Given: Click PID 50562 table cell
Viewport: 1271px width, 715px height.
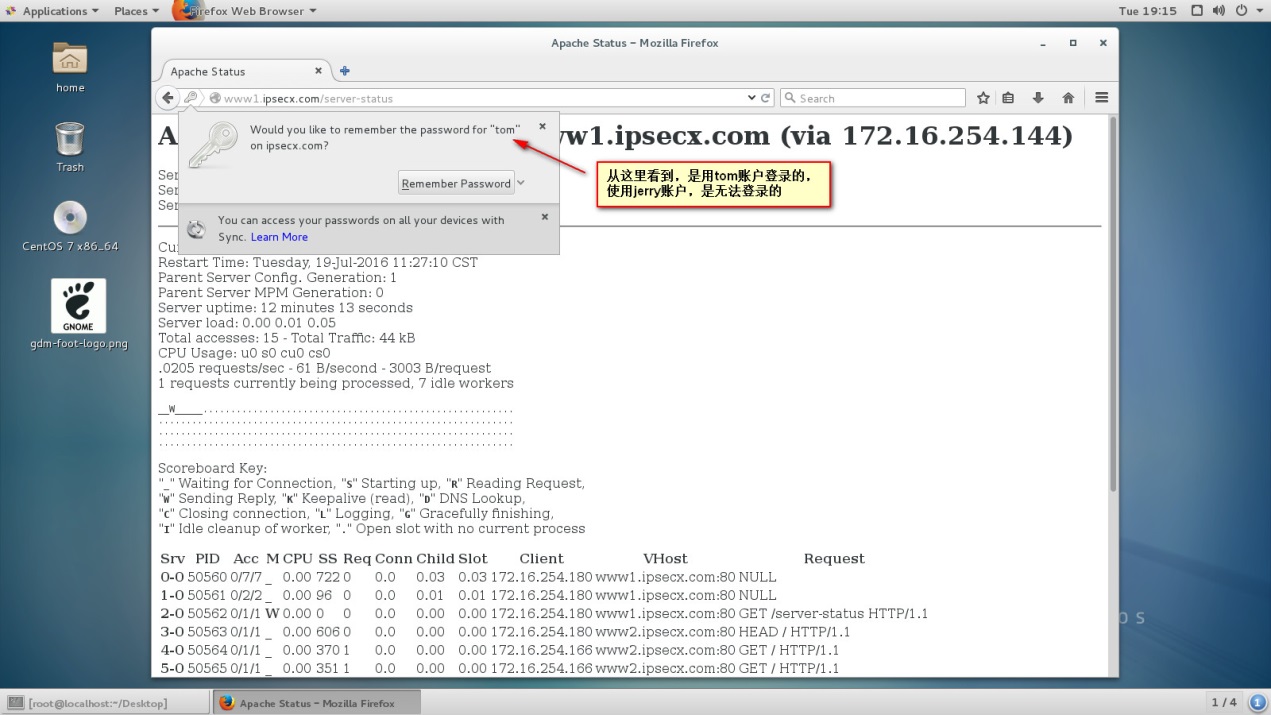Looking at the screenshot, I should pos(207,613).
